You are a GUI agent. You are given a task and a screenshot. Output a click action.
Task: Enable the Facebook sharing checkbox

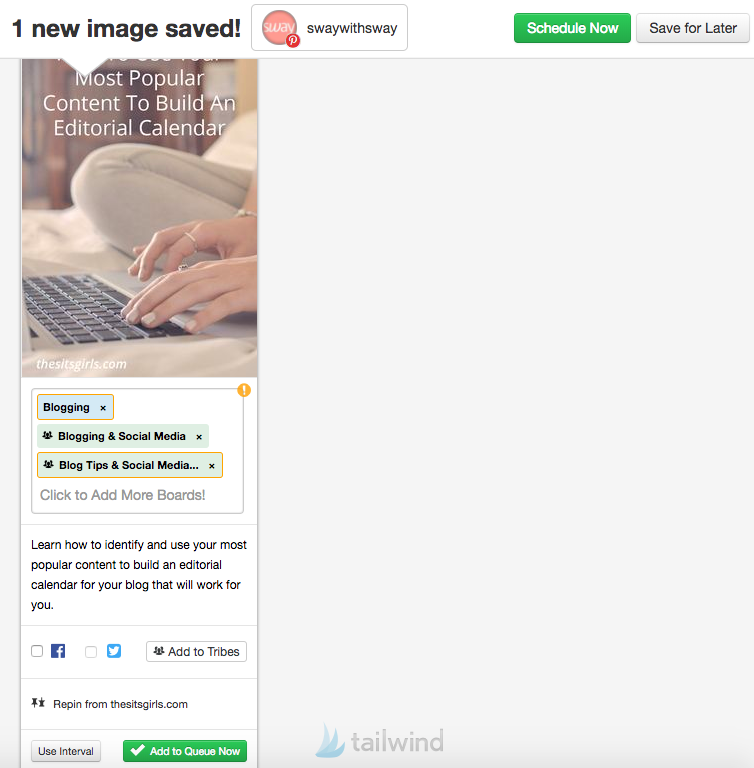[x=37, y=651]
